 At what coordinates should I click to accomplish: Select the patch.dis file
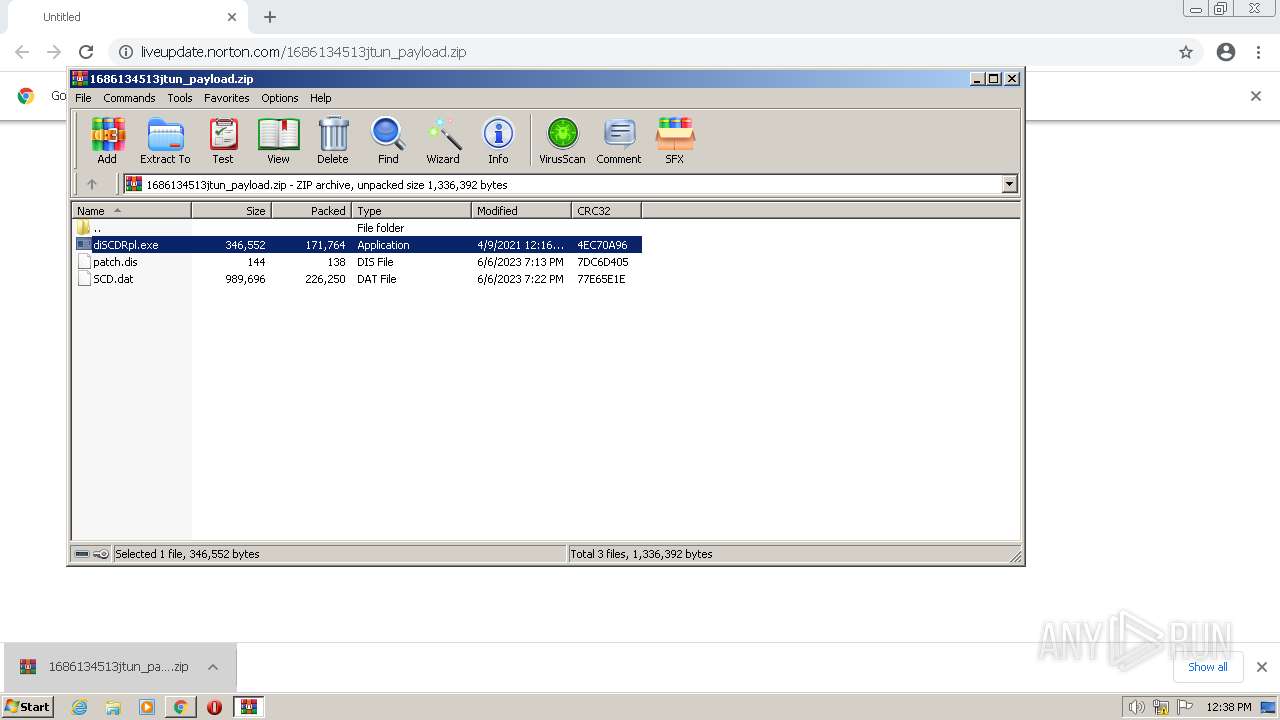pos(357,262)
